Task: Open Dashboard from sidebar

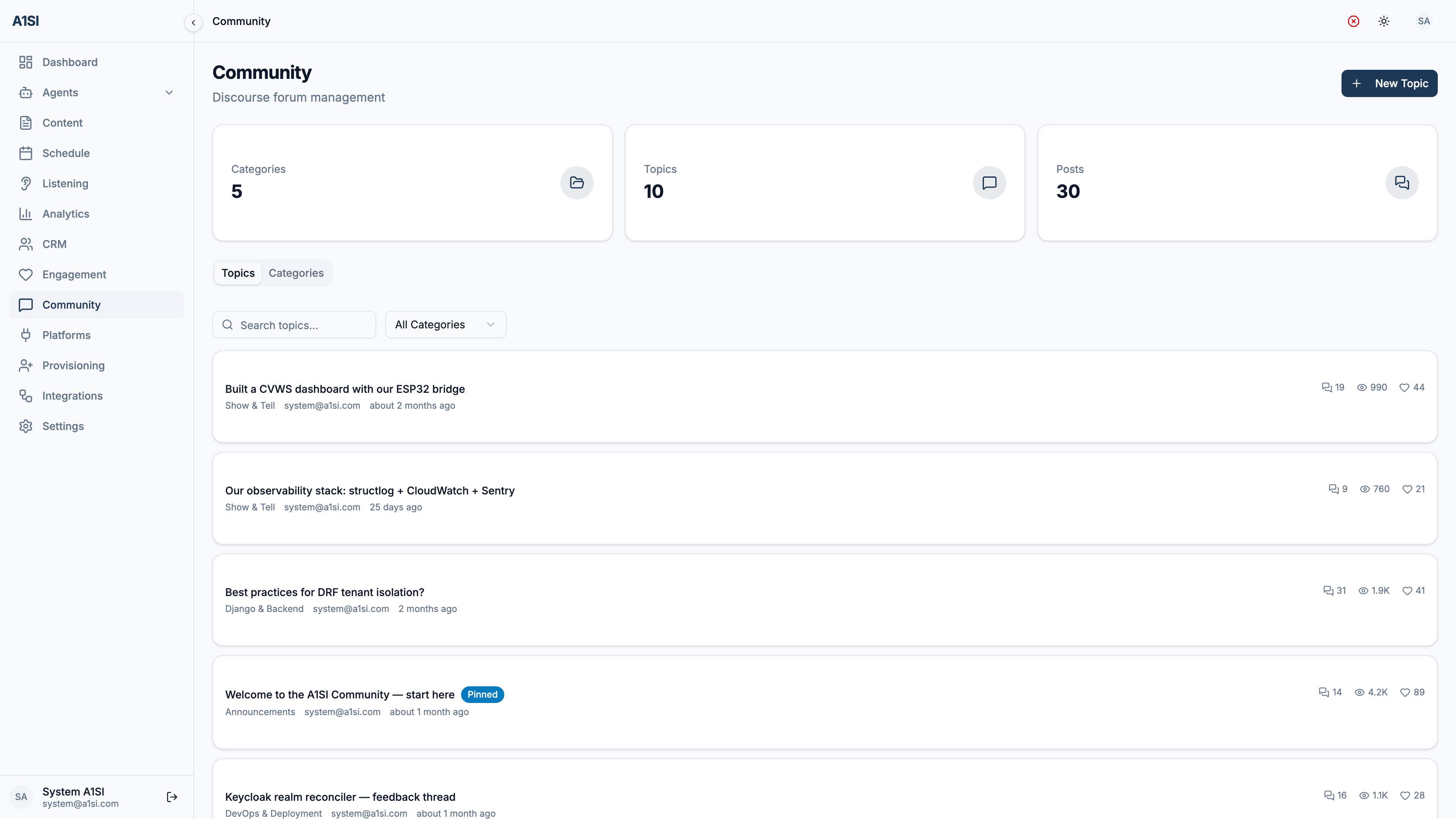Action: 97,62
